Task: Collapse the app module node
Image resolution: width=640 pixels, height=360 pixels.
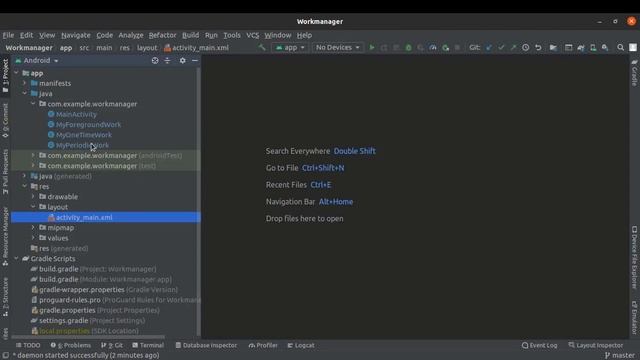Action: pyautogui.click(x=16, y=73)
